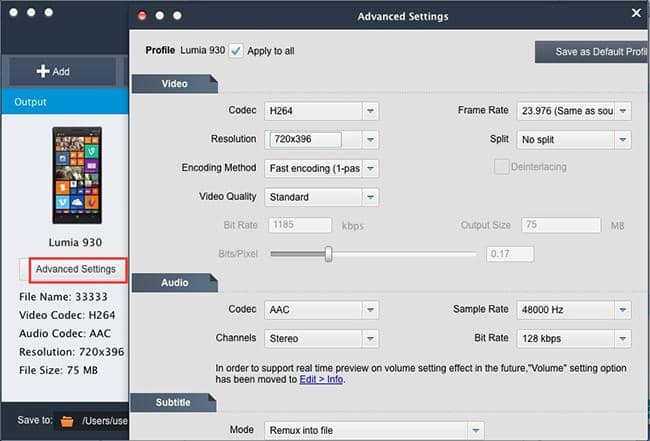Viewport: 650px width, 441px height.
Task: Click the Video Codec: H264 text
Action: click(x=67, y=315)
